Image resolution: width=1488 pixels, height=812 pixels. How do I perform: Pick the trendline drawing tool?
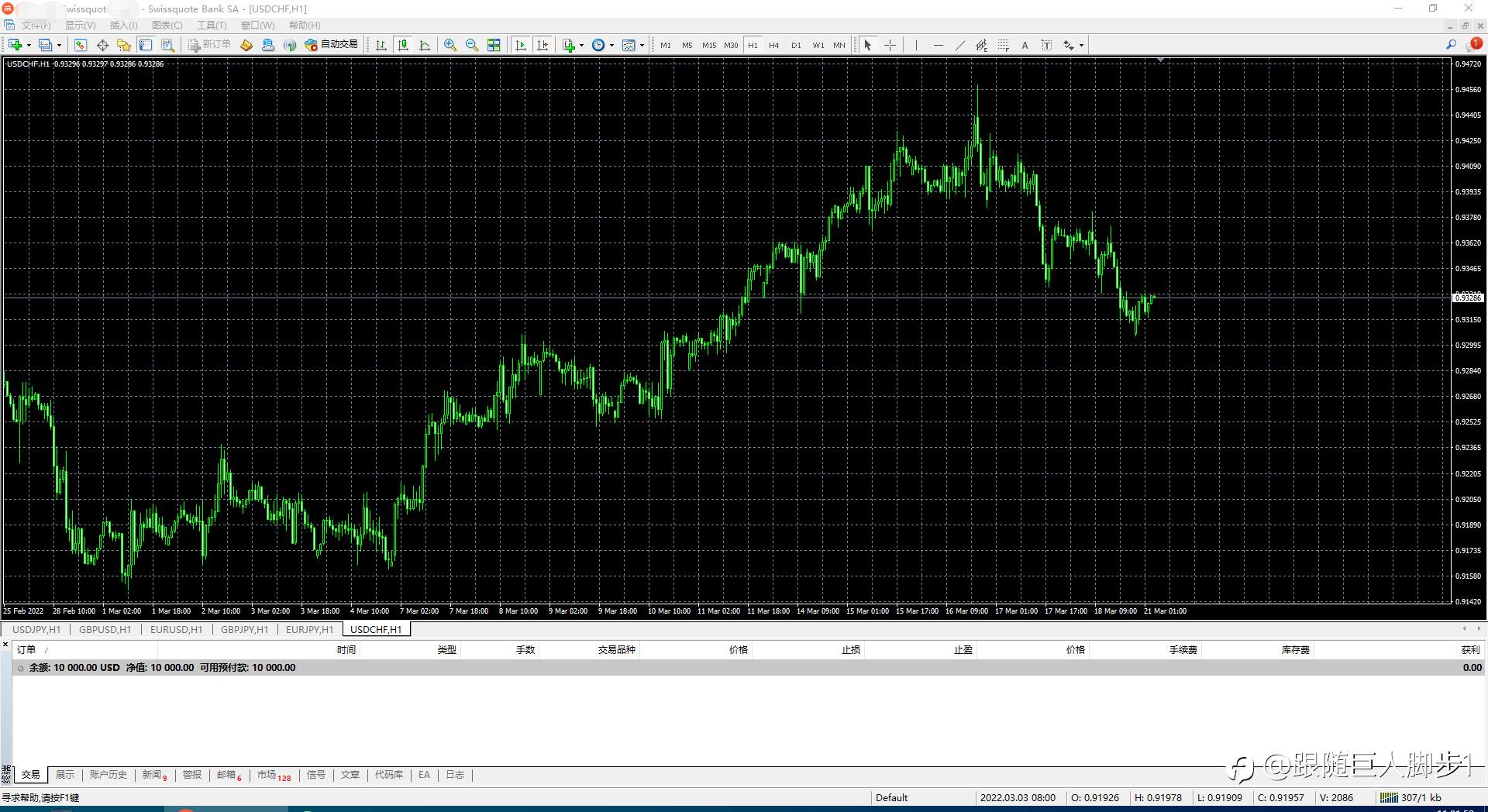coord(959,45)
